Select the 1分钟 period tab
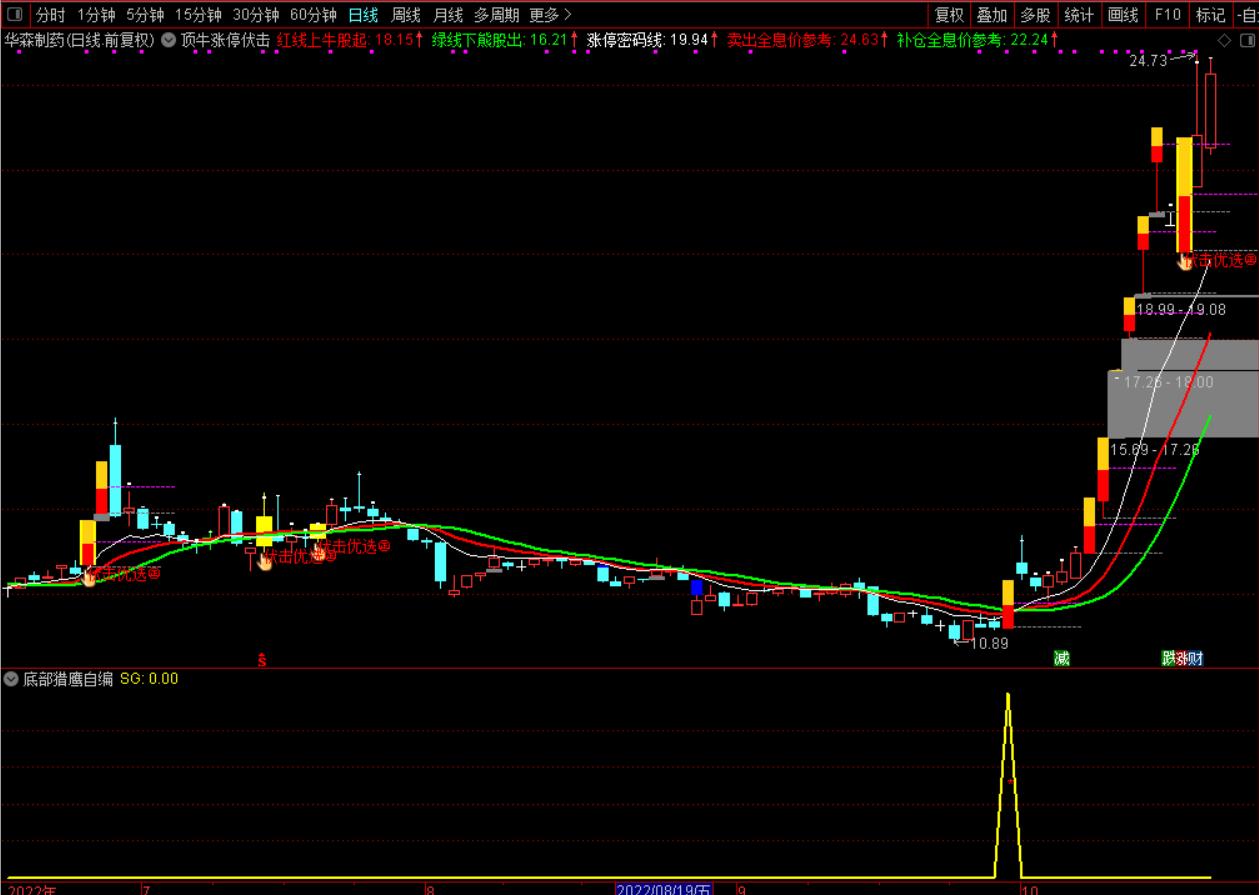1259x895 pixels. [95, 15]
